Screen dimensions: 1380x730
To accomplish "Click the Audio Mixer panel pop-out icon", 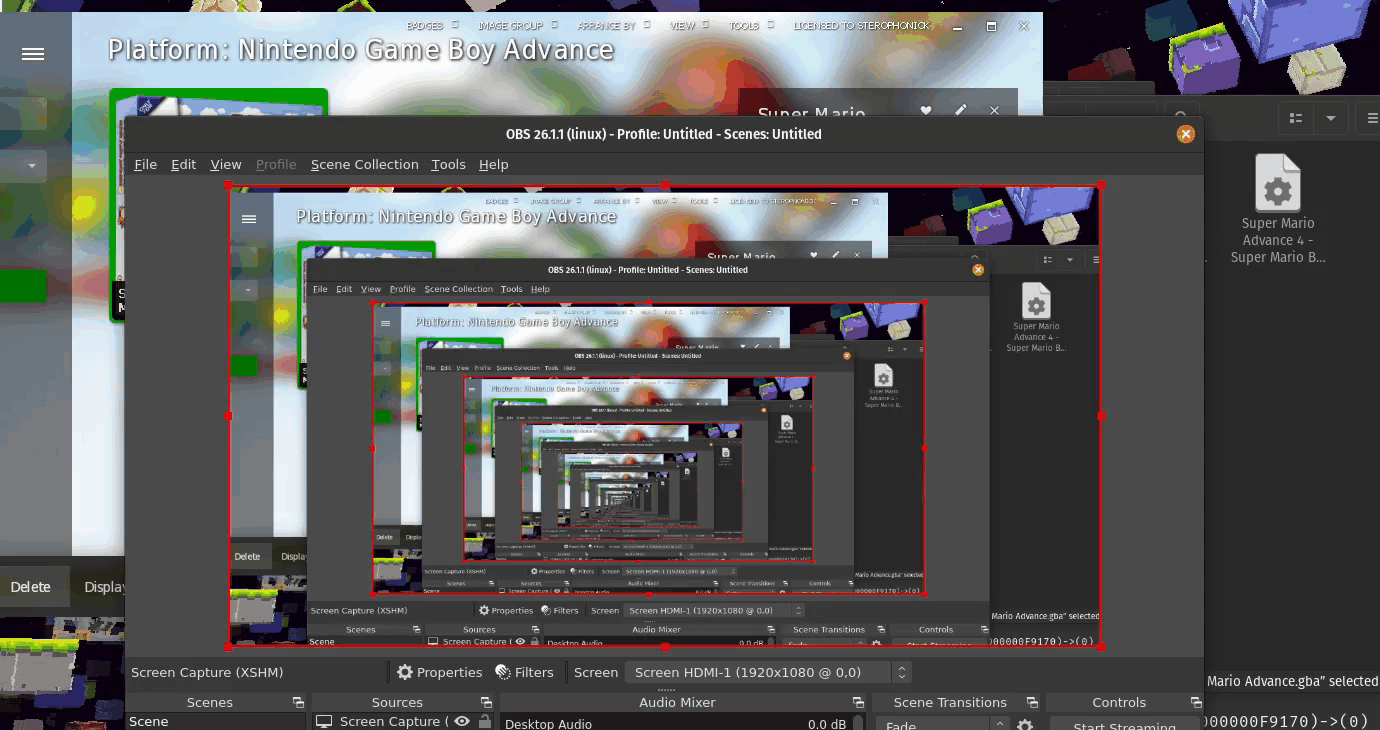I will (x=858, y=702).
